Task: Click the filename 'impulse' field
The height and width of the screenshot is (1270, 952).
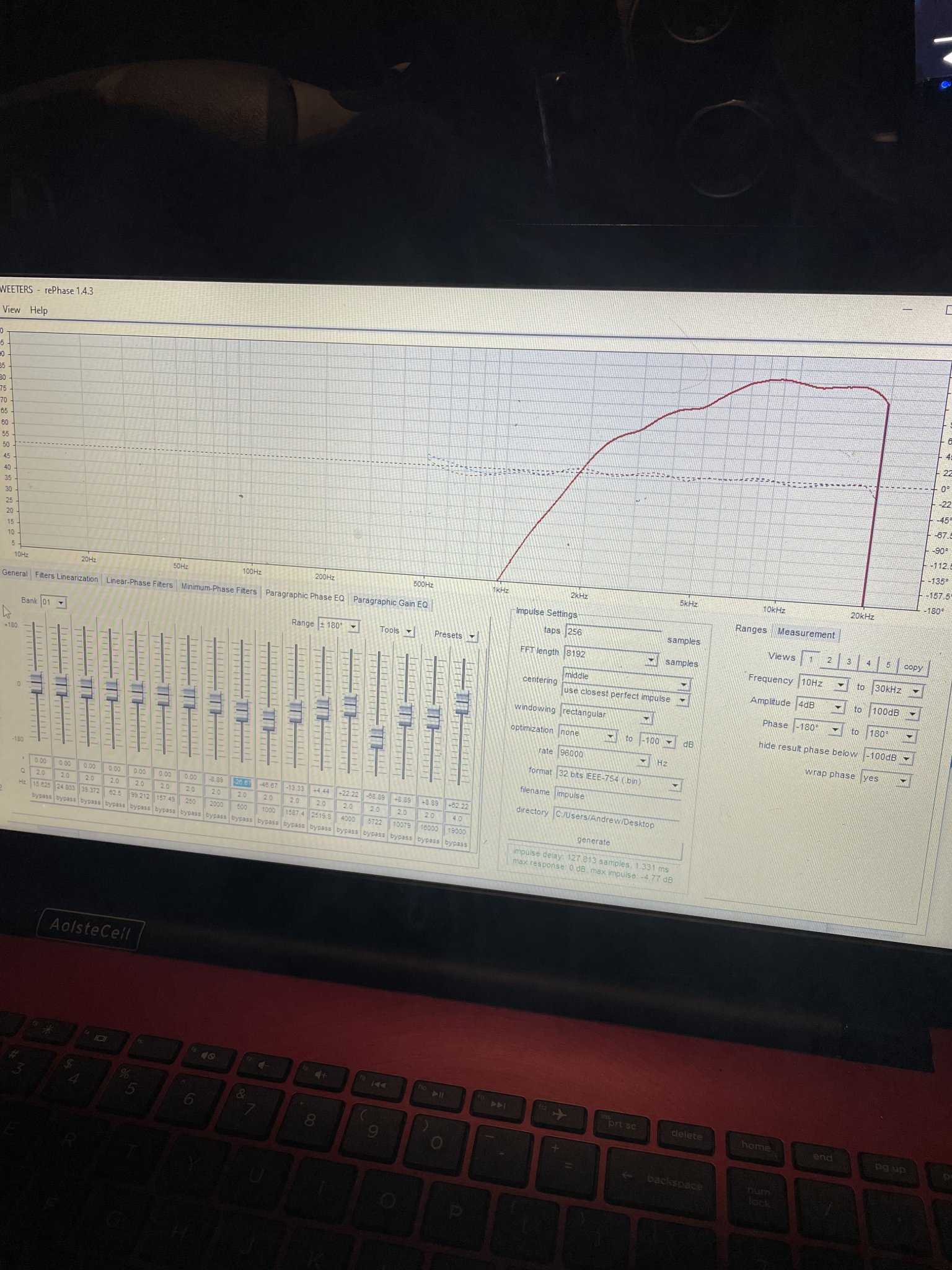Action: (x=617, y=797)
